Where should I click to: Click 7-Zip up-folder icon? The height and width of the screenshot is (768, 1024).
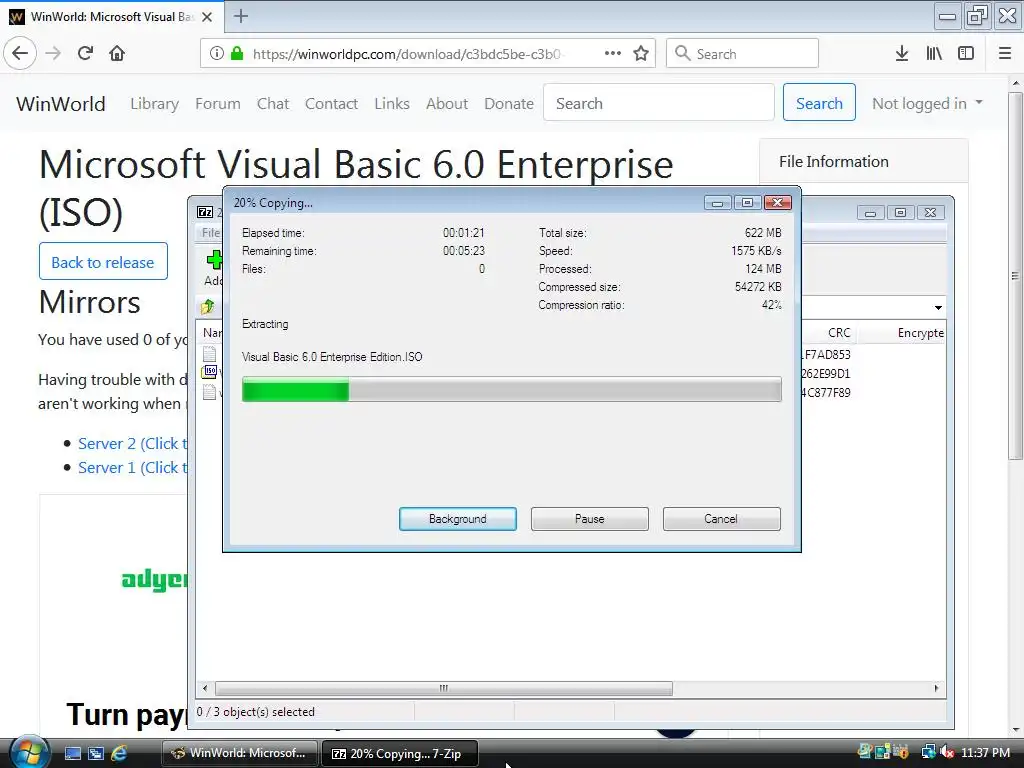click(x=208, y=306)
